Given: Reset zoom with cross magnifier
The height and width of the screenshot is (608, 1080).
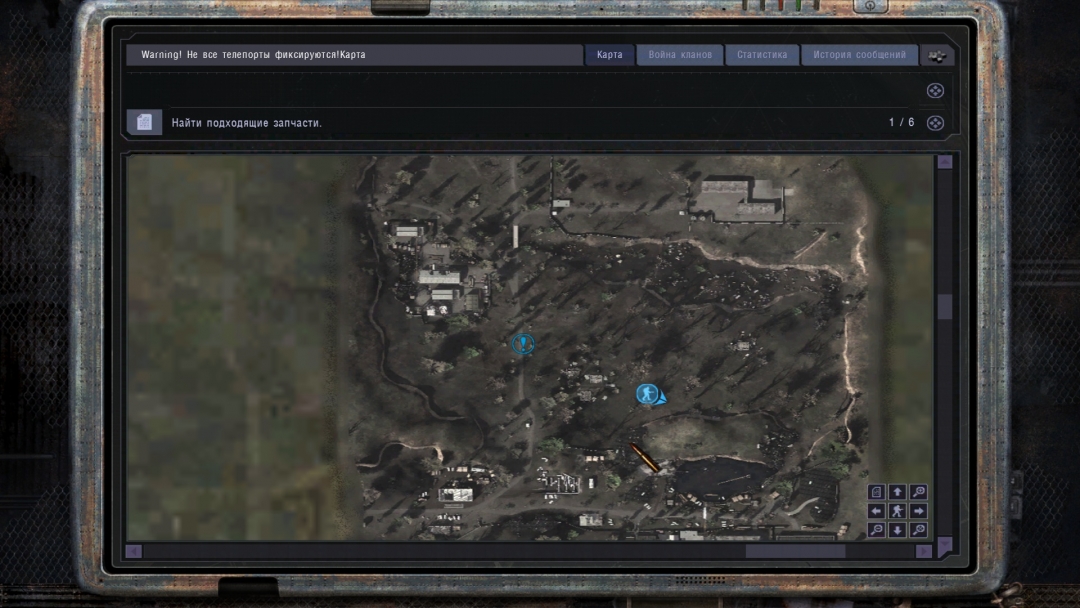Looking at the screenshot, I should pos(918,530).
